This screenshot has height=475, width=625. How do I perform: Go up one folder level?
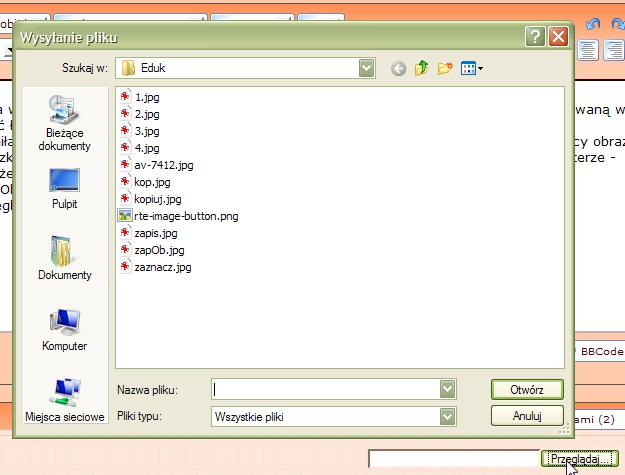point(421,68)
